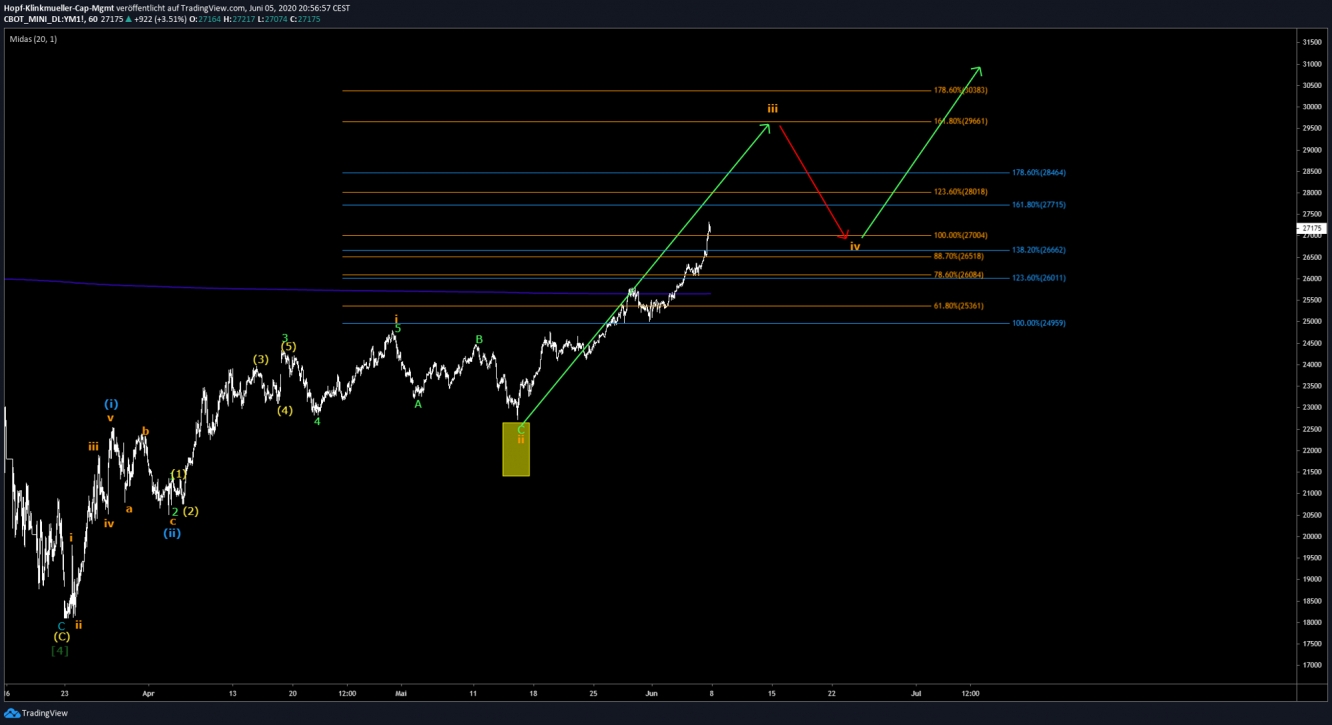The width and height of the screenshot is (1332, 725).
Task: Select the 138.20%(26662) Fibonacci label
Action: [1039, 249]
